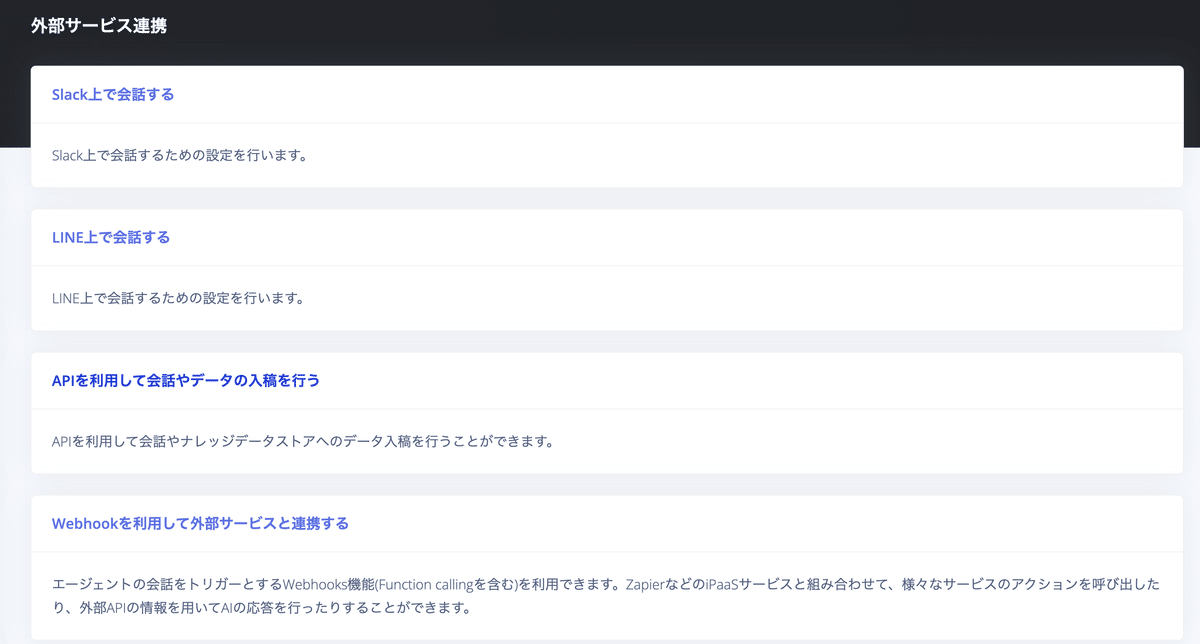Open Webhookを利用して外部サービスと連携する link
Image resolution: width=1200 pixels, height=644 pixels.
point(200,523)
